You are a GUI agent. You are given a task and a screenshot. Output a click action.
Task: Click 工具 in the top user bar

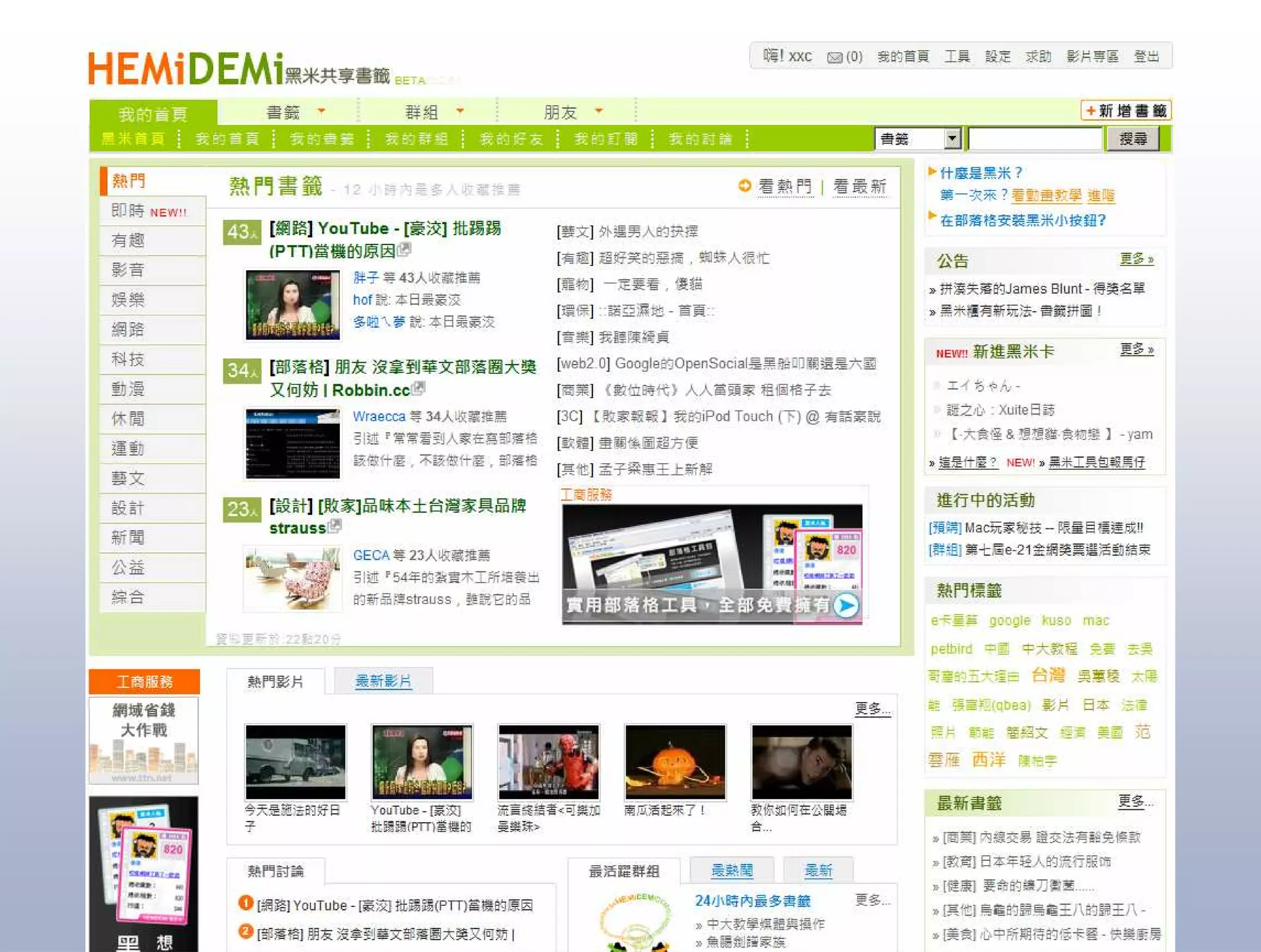[957, 57]
